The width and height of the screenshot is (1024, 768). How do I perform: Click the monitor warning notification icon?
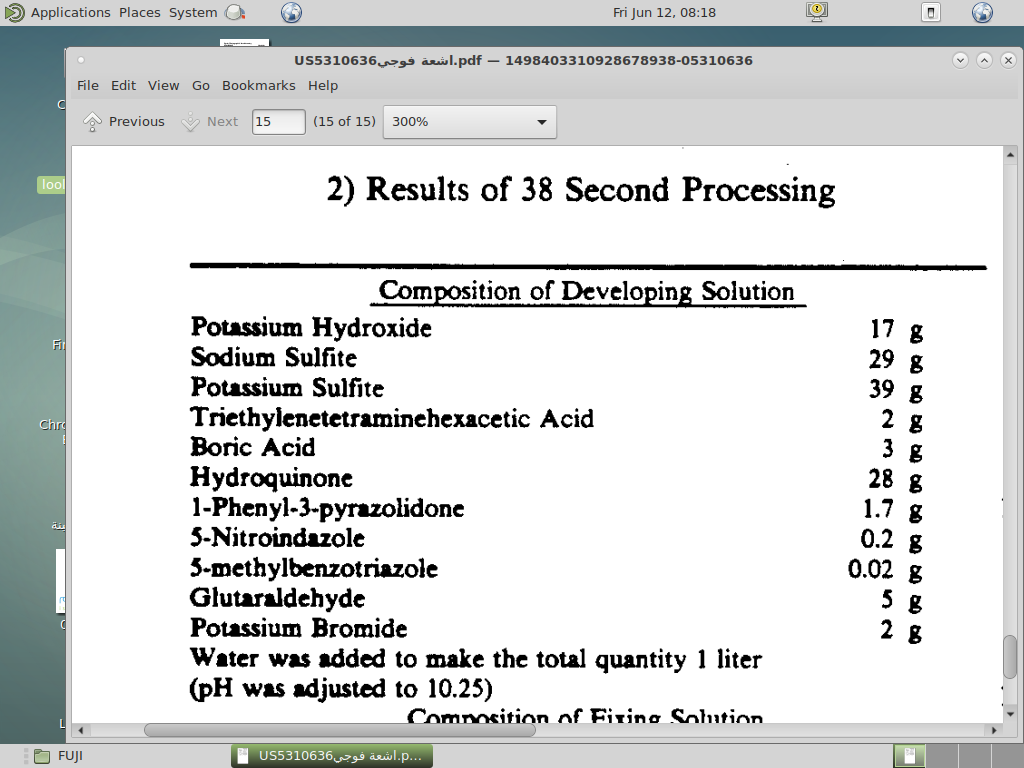[817, 12]
